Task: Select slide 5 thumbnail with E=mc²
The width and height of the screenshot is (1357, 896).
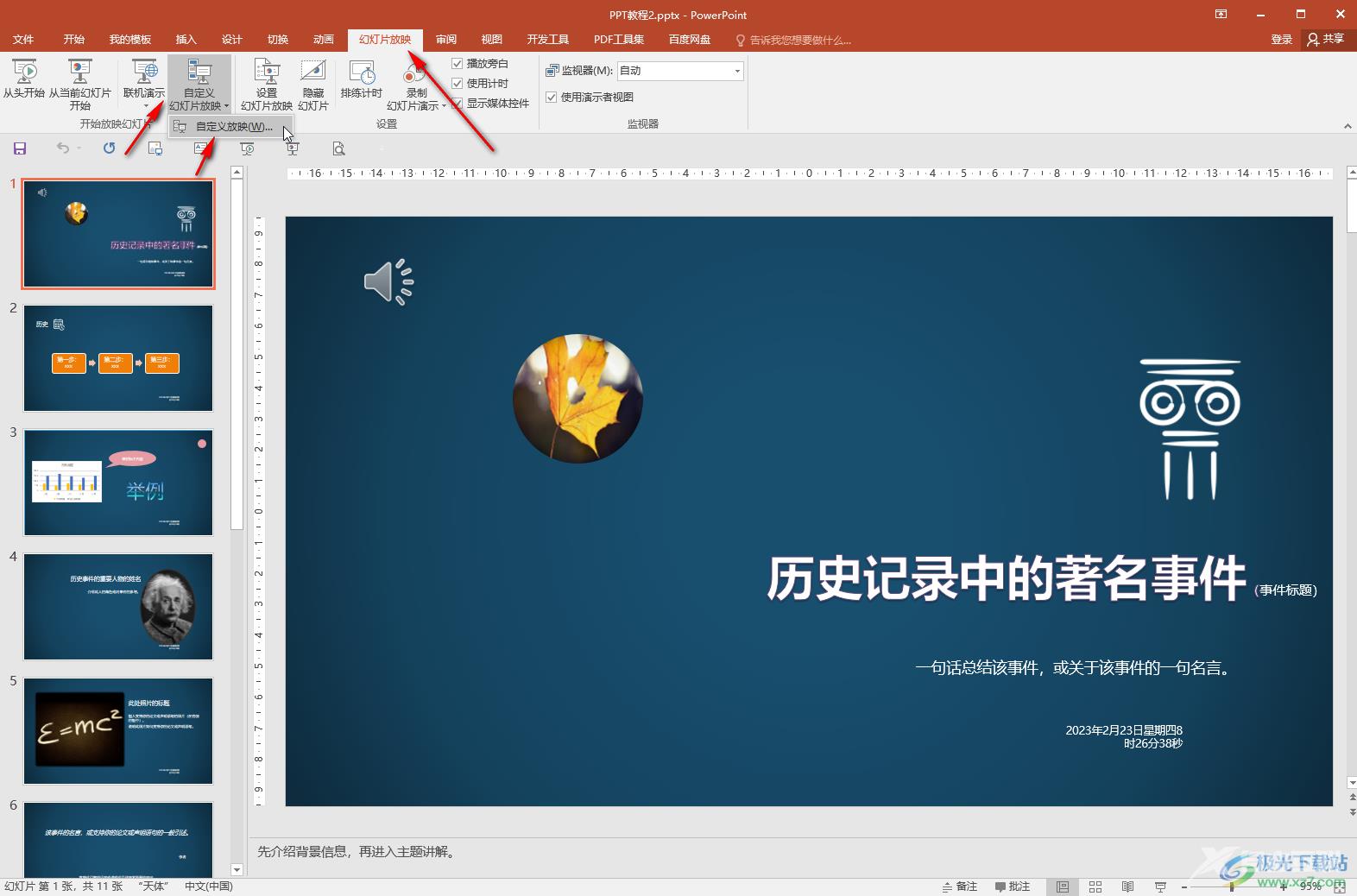Action: 118,731
